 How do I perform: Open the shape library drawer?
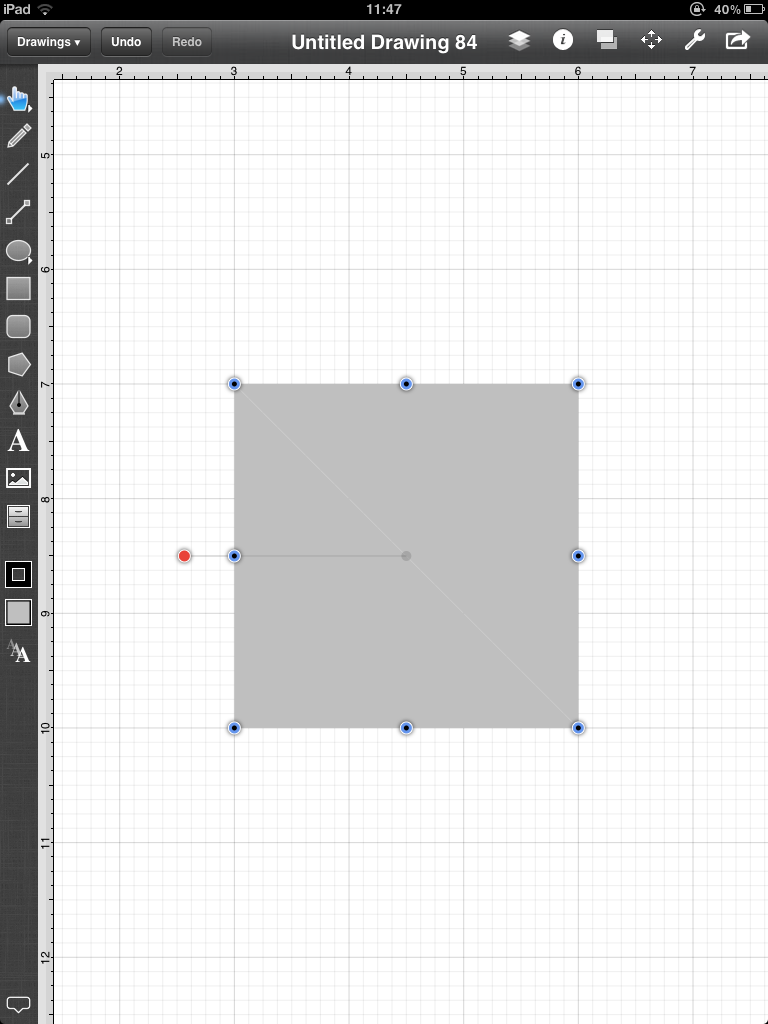click(18, 516)
